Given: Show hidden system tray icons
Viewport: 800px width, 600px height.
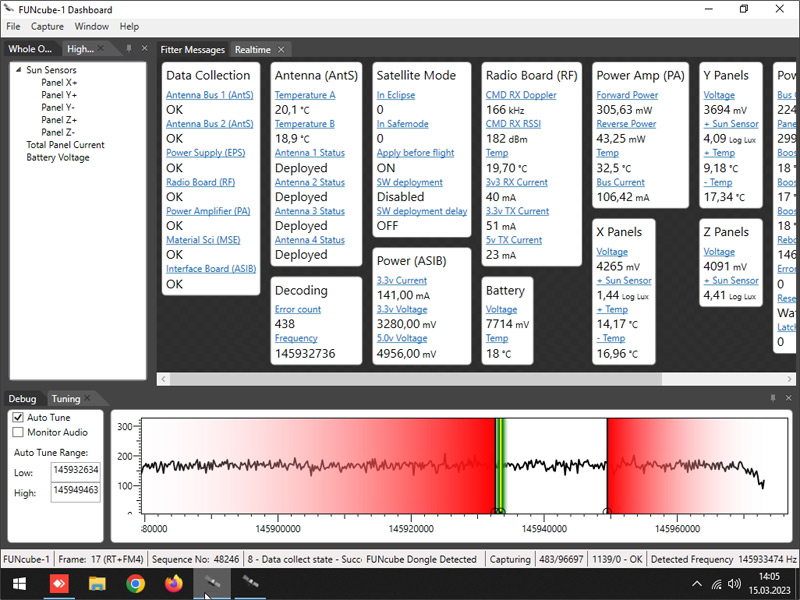Looking at the screenshot, I should click(696, 584).
